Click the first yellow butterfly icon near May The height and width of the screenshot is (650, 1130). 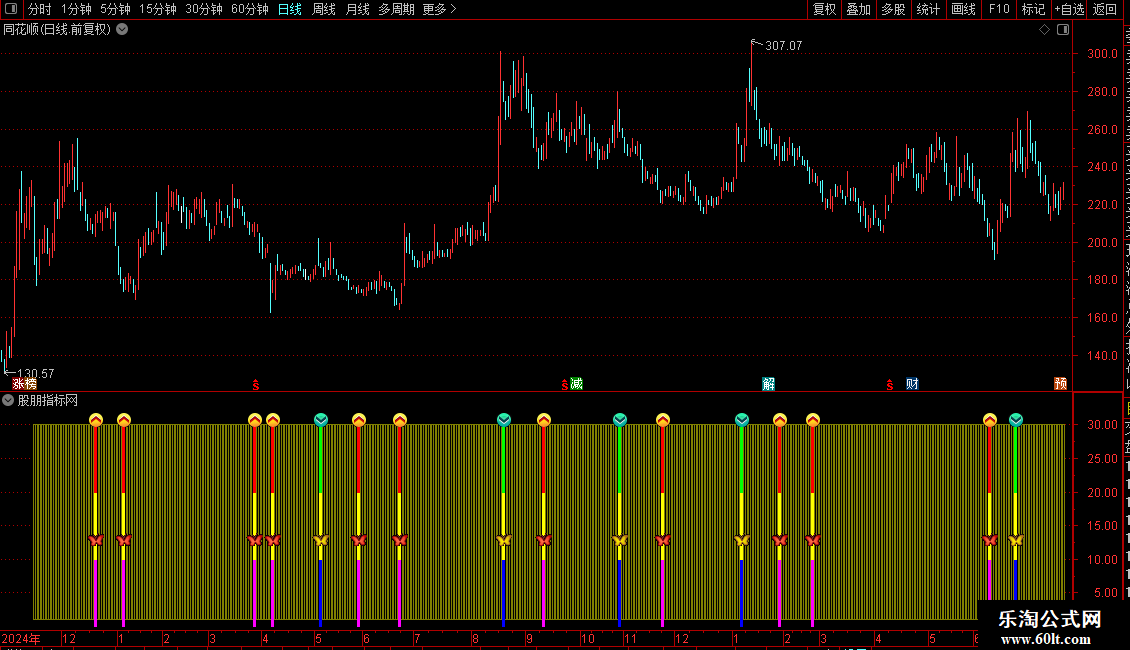click(321, 540)
